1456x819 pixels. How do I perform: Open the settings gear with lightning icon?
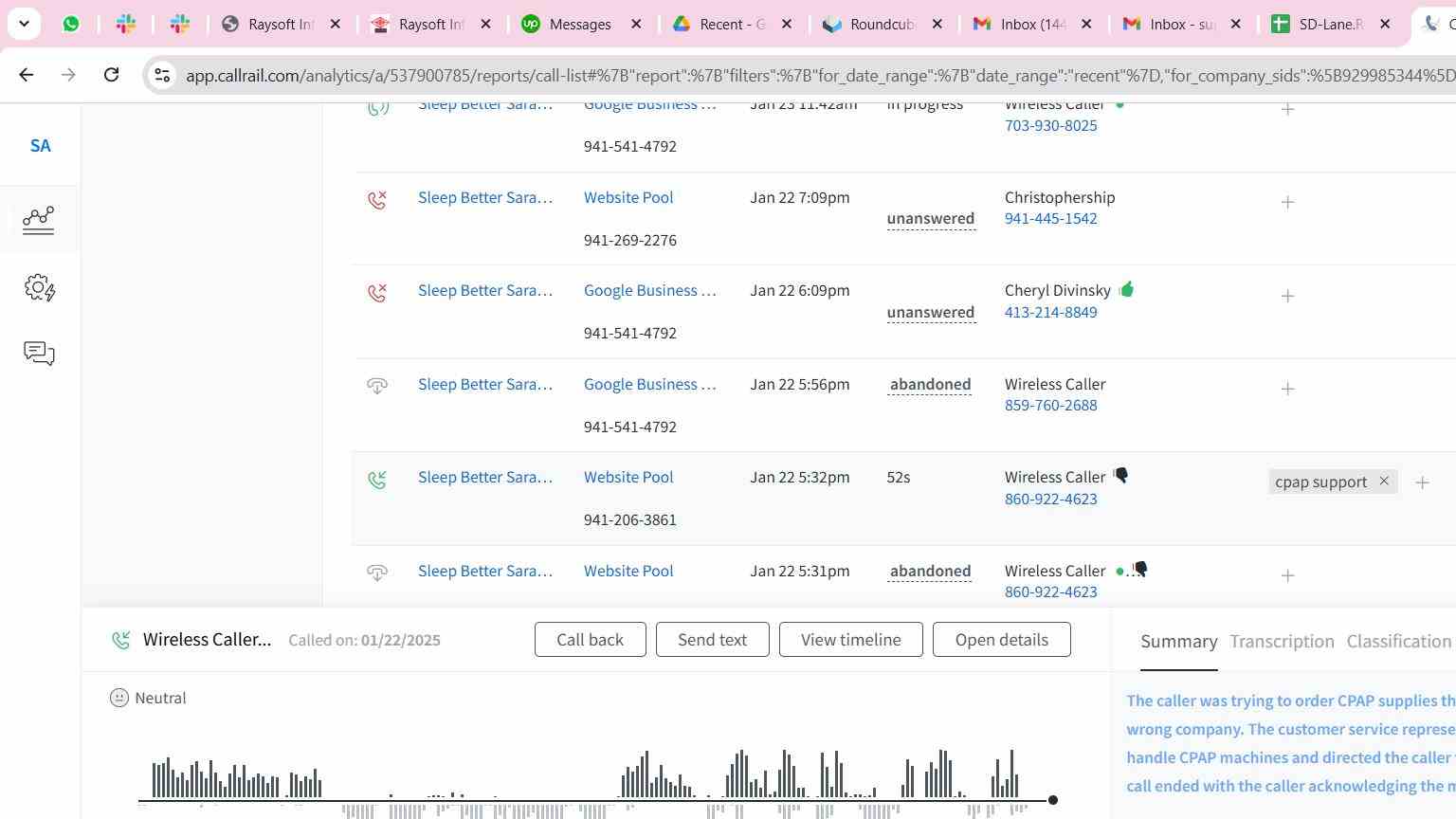tap(39, 287)
